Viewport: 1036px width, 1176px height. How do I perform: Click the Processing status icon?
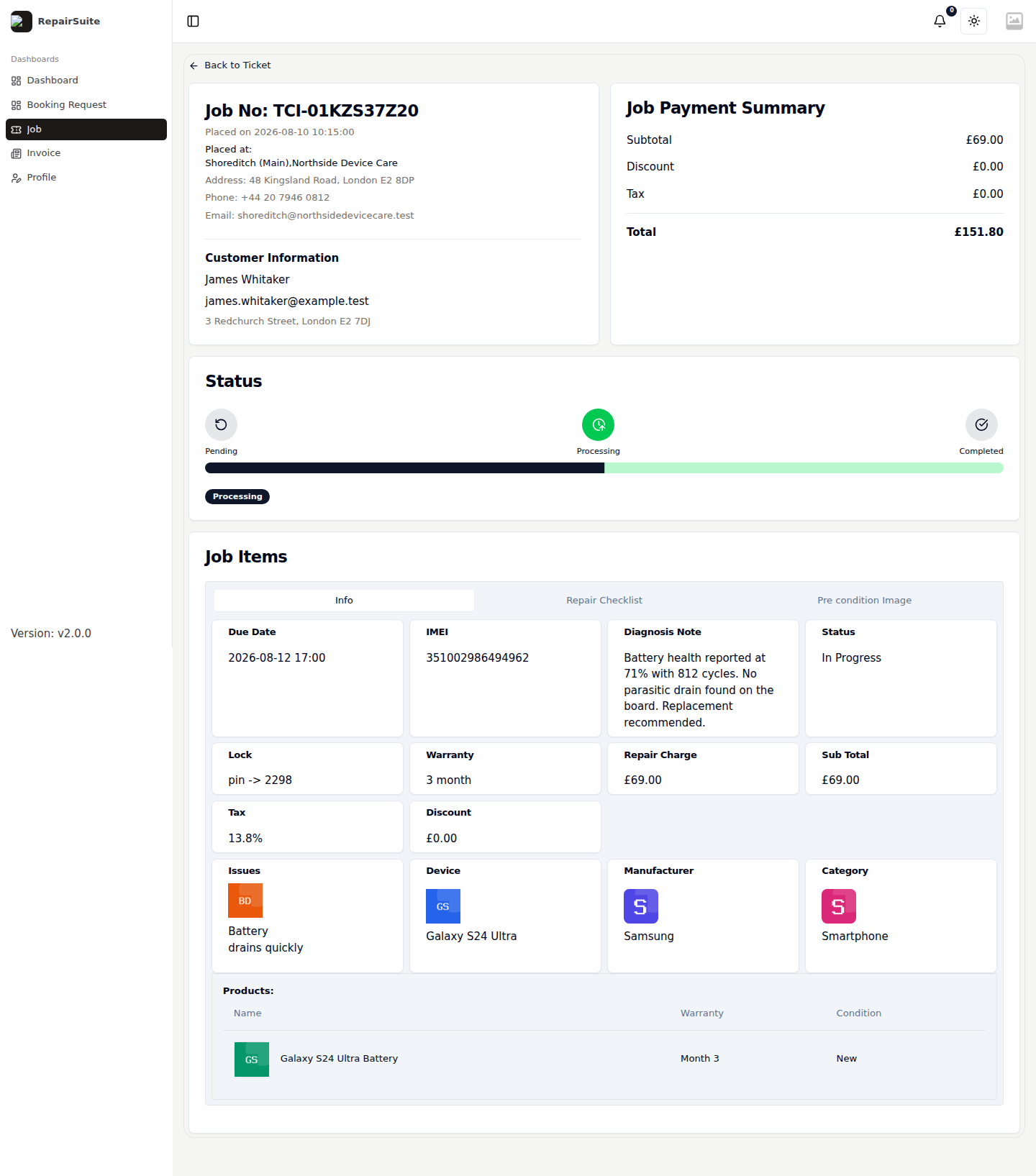(598, 424)
